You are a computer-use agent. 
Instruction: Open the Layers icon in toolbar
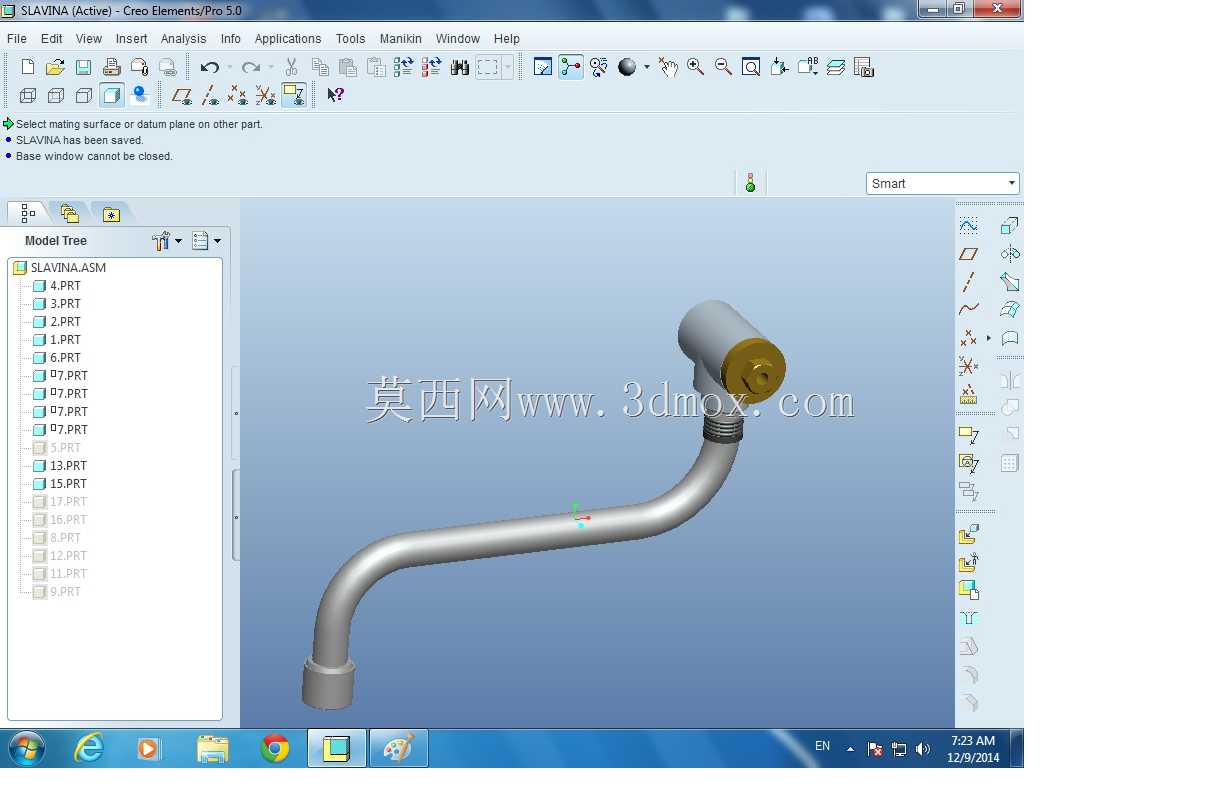[836, 67]
